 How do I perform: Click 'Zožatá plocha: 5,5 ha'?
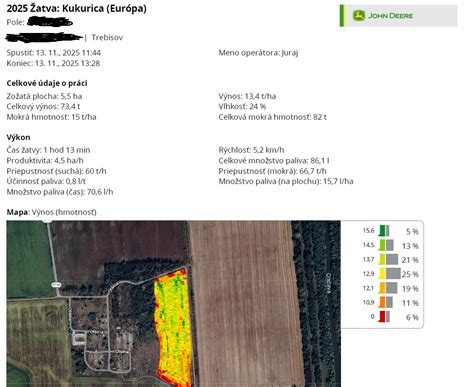[x=44, y=96]
